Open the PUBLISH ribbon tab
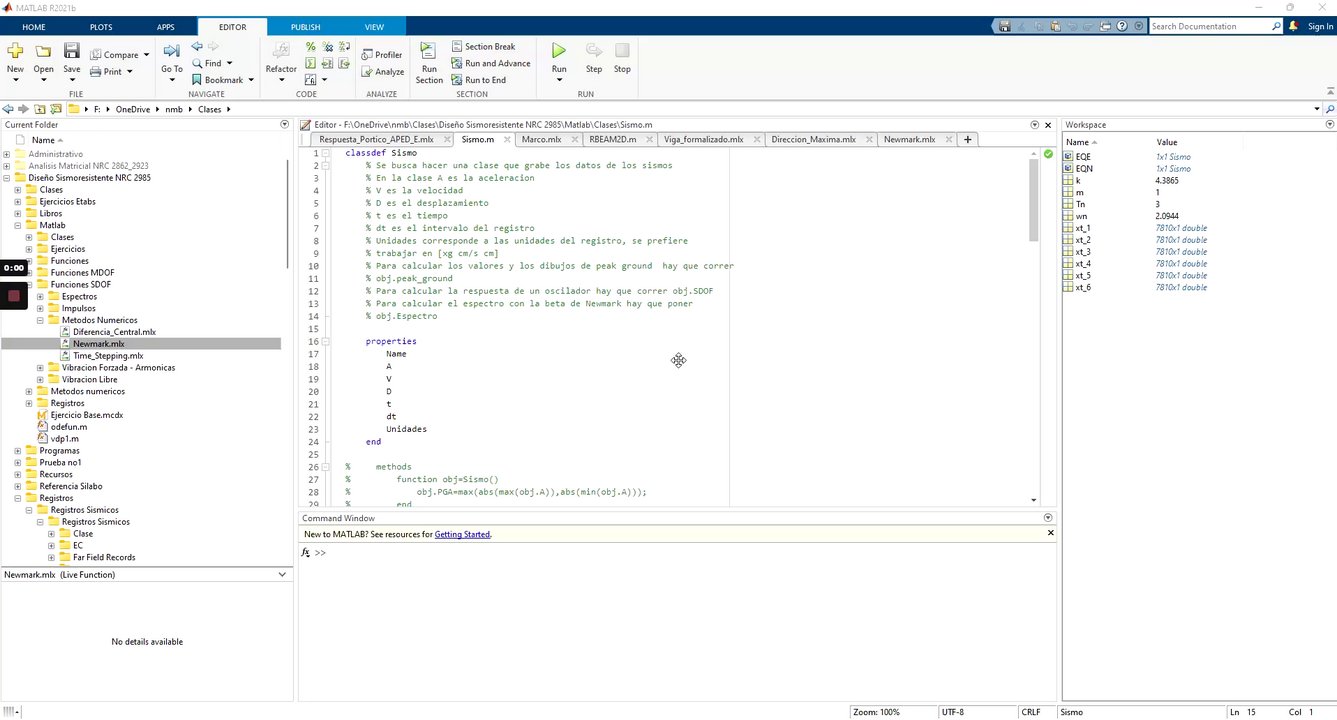 305,27
